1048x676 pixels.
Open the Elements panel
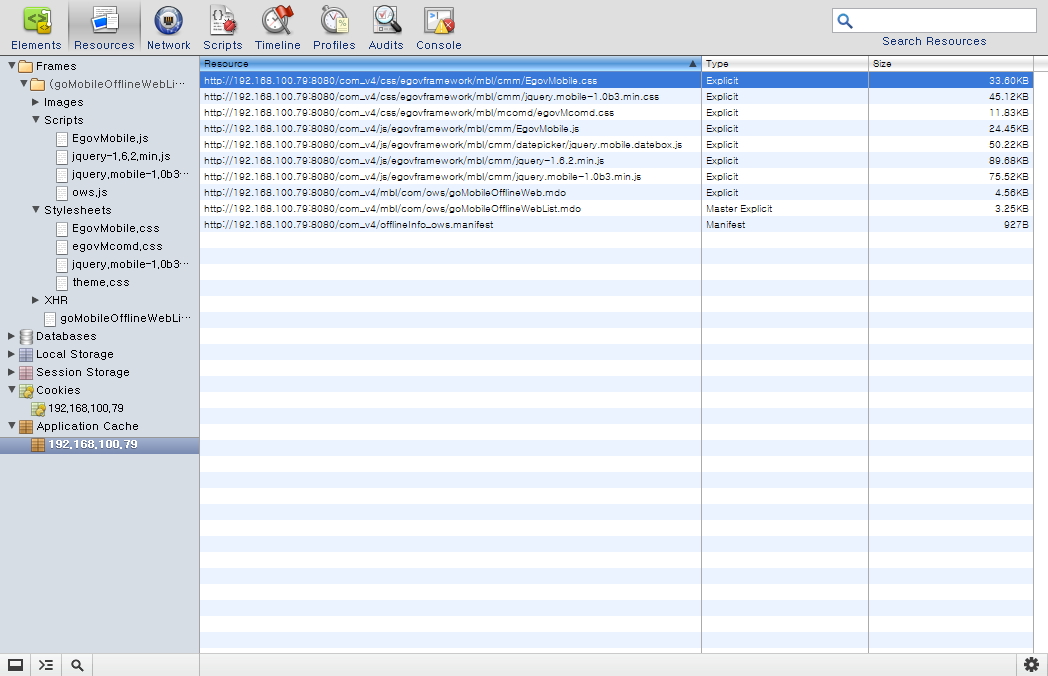point(36,27)
